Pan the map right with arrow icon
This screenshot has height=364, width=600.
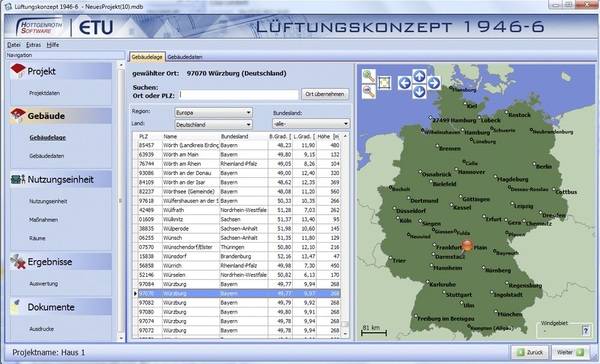click(434, 83)
